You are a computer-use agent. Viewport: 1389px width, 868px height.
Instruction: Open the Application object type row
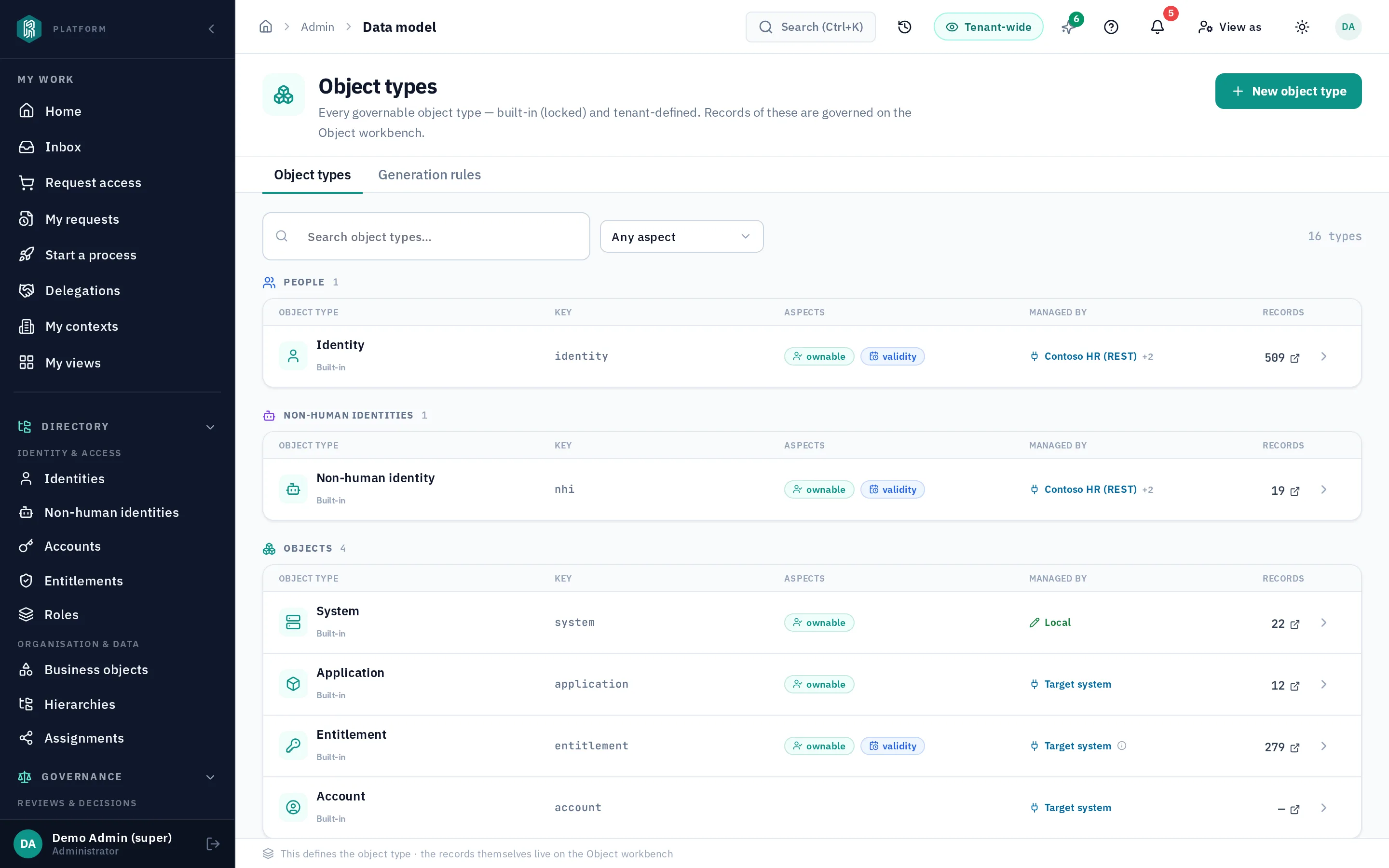pyautogui.click(x=812, y=684)
